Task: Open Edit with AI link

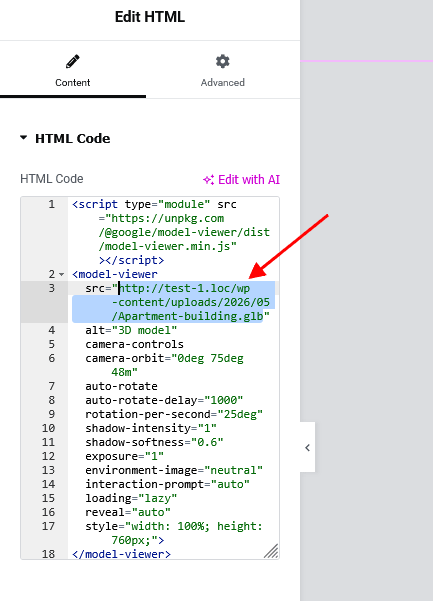Action: [241, 179]
